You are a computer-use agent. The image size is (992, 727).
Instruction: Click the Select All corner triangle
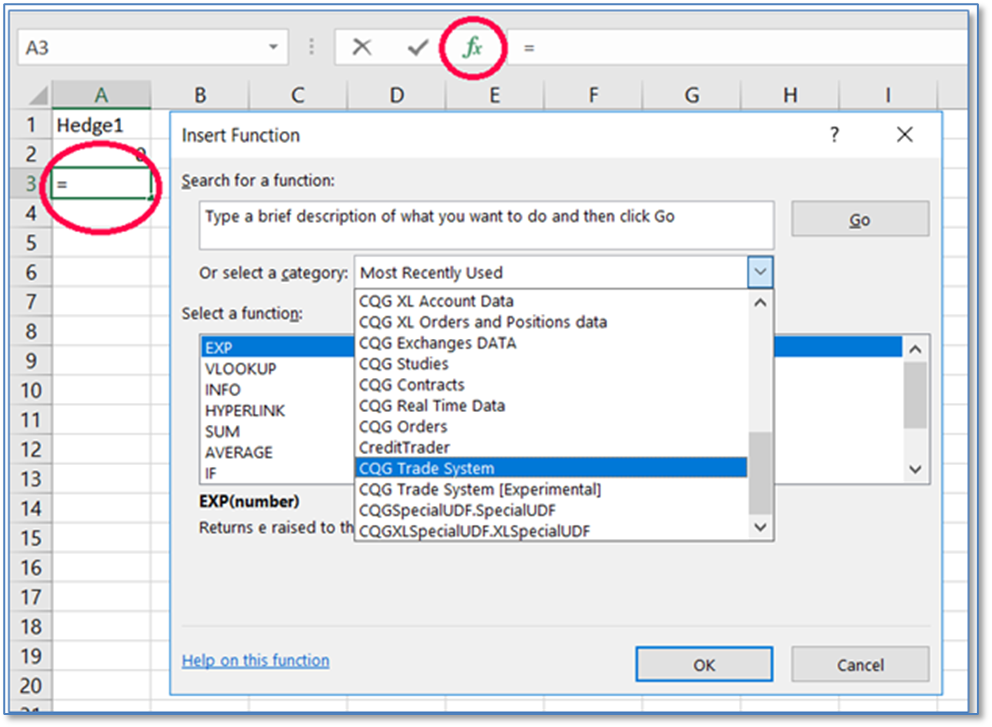[37, 96]
